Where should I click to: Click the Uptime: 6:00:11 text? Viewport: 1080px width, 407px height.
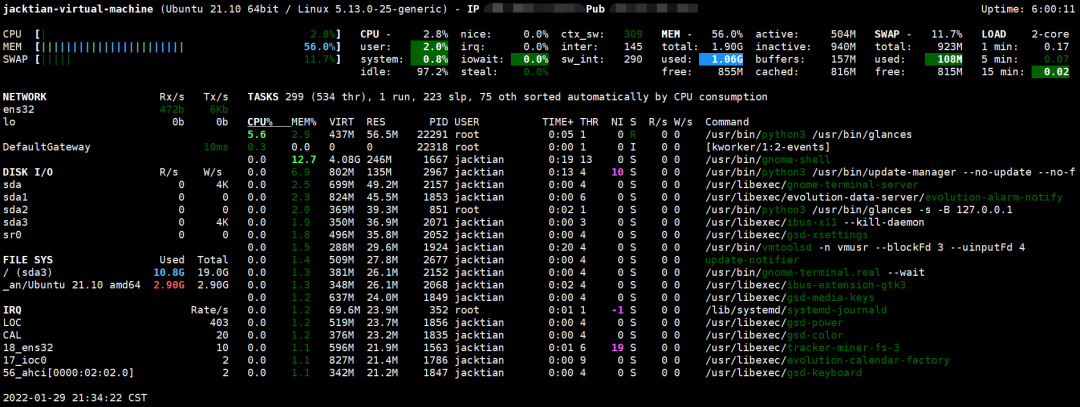pos(1025,10)
